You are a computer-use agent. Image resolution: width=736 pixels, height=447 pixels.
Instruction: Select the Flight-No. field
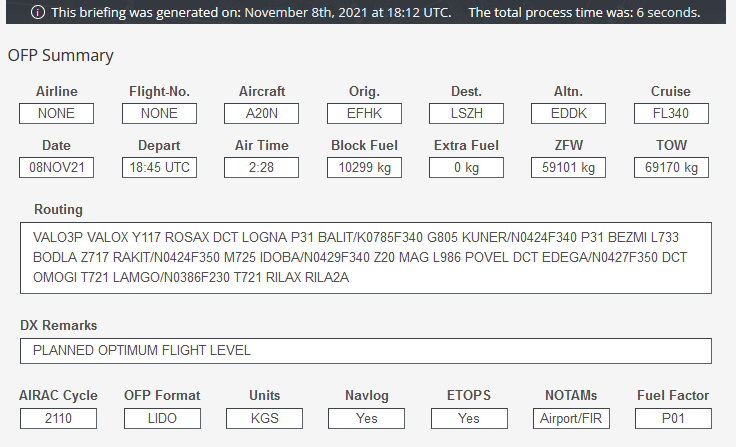pos(159,114)
